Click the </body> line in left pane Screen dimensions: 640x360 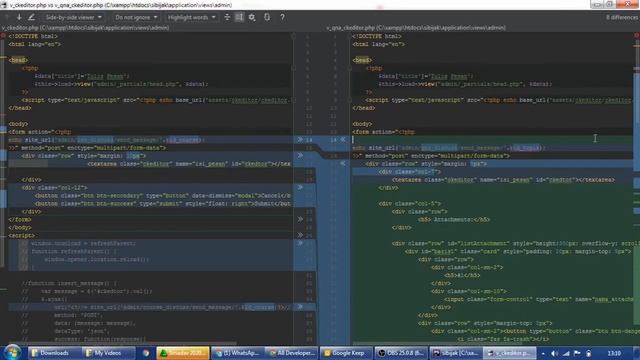[20, 227]
